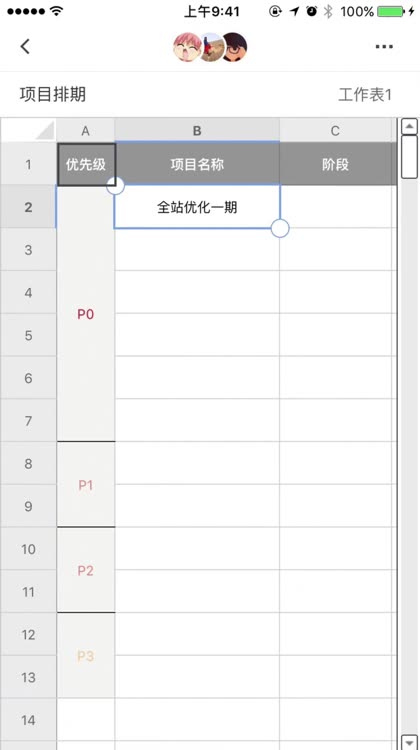Screen dimensions: 420x750
Task: Click the 项目排期 document title
Action: [53, 94]
